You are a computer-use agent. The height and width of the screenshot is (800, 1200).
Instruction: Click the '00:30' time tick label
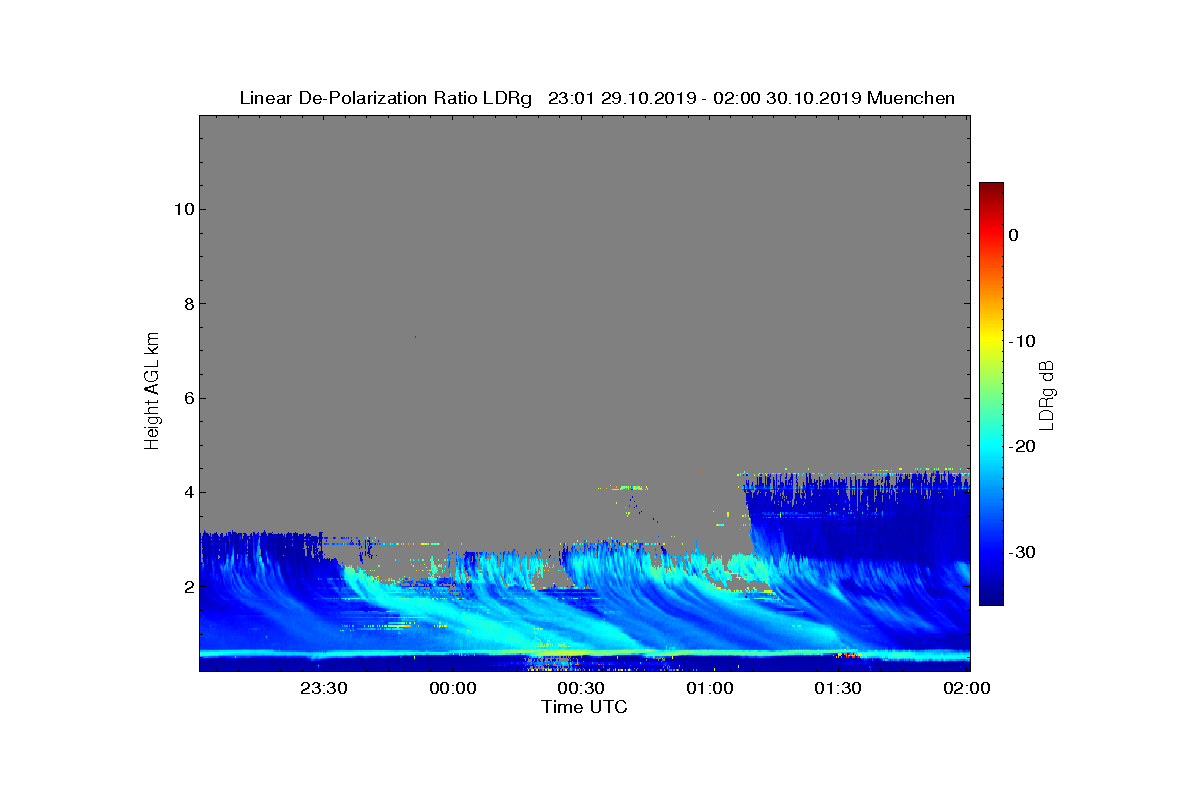pyautogui.click(x=581, y=688)
